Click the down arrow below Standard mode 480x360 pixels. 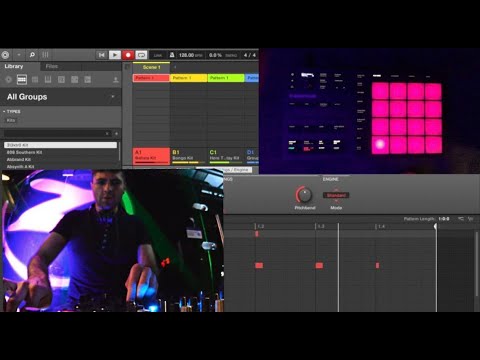(336, 201)
